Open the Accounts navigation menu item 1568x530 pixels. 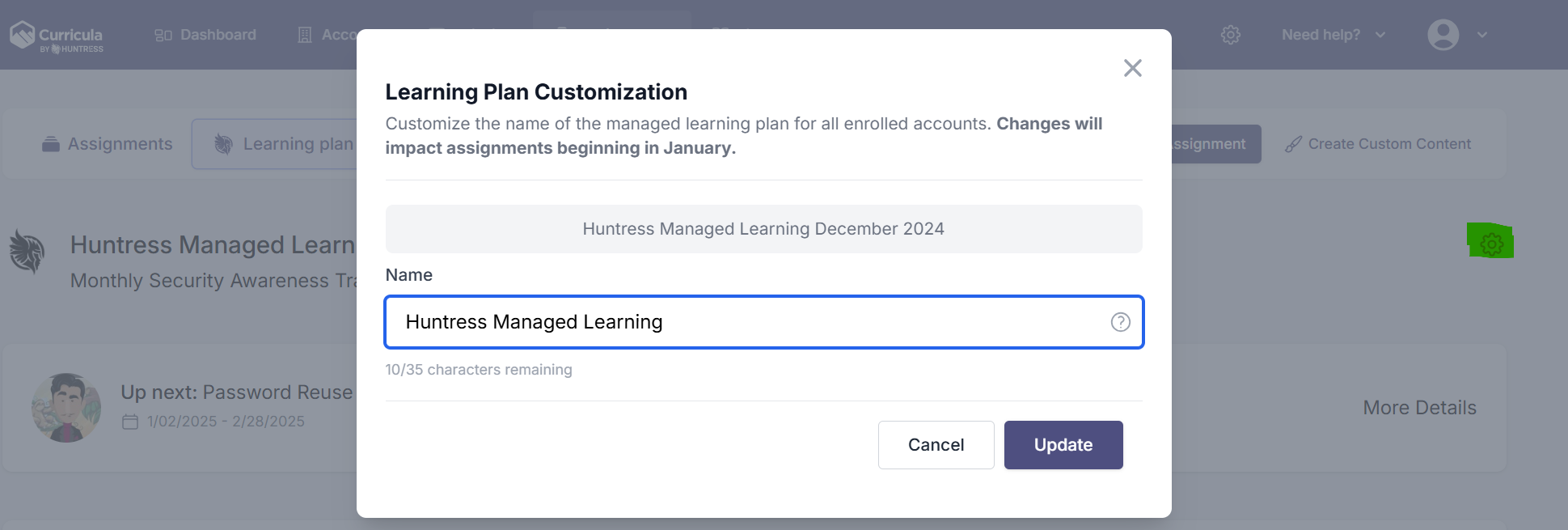(328, 35)
